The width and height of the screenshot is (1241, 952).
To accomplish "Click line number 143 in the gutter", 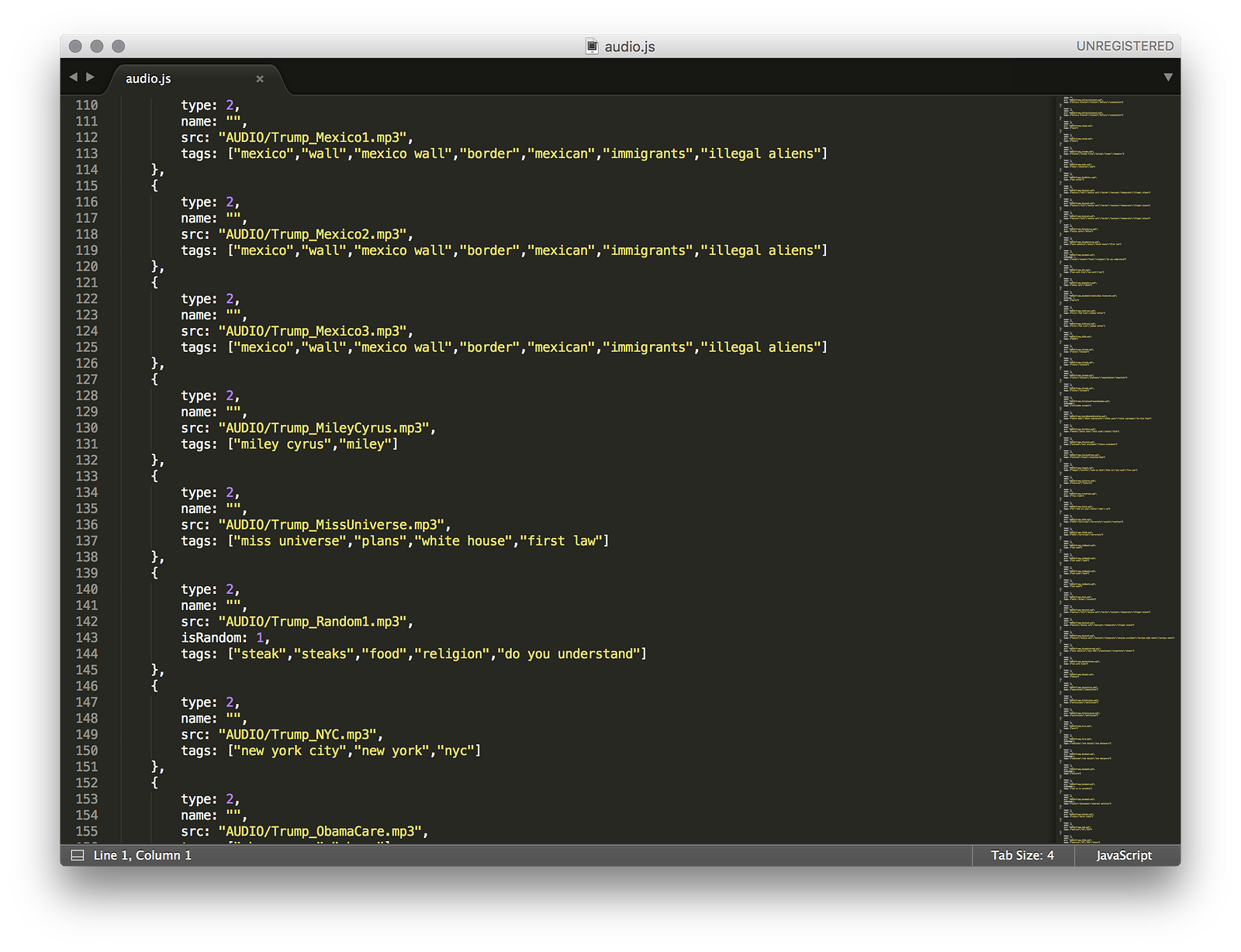I will pyautogui.click(x=87, y=638).
